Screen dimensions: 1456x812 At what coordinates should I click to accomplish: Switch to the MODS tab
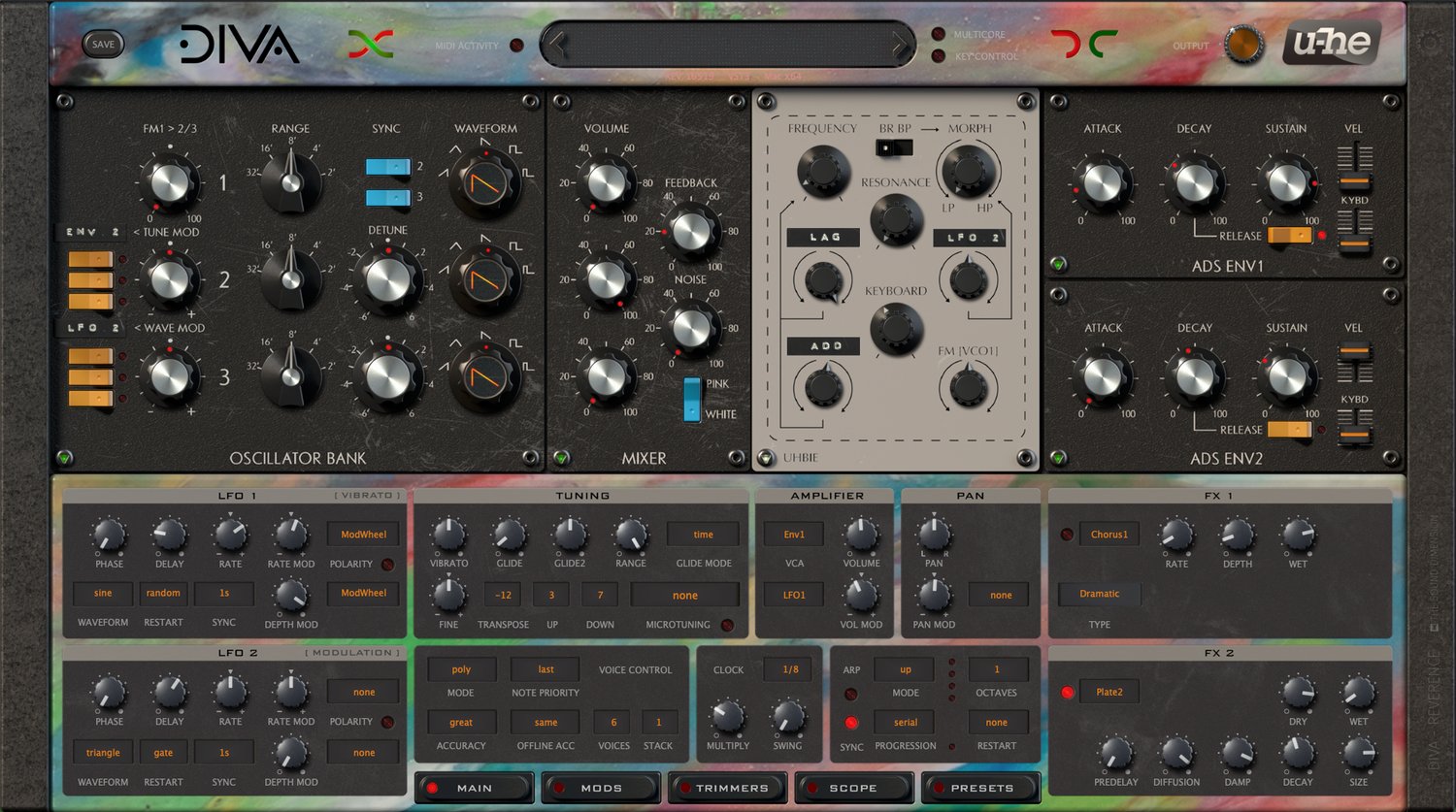[x=602, y=788]
